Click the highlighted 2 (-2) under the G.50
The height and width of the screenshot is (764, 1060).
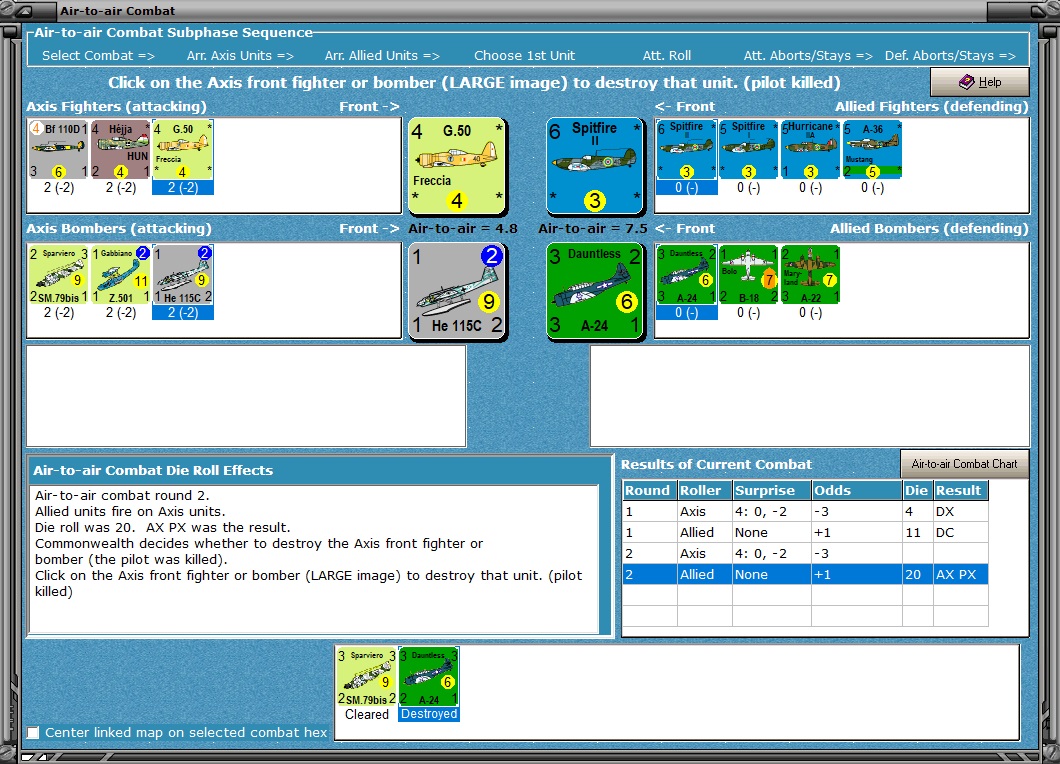(x=183, y=187)
